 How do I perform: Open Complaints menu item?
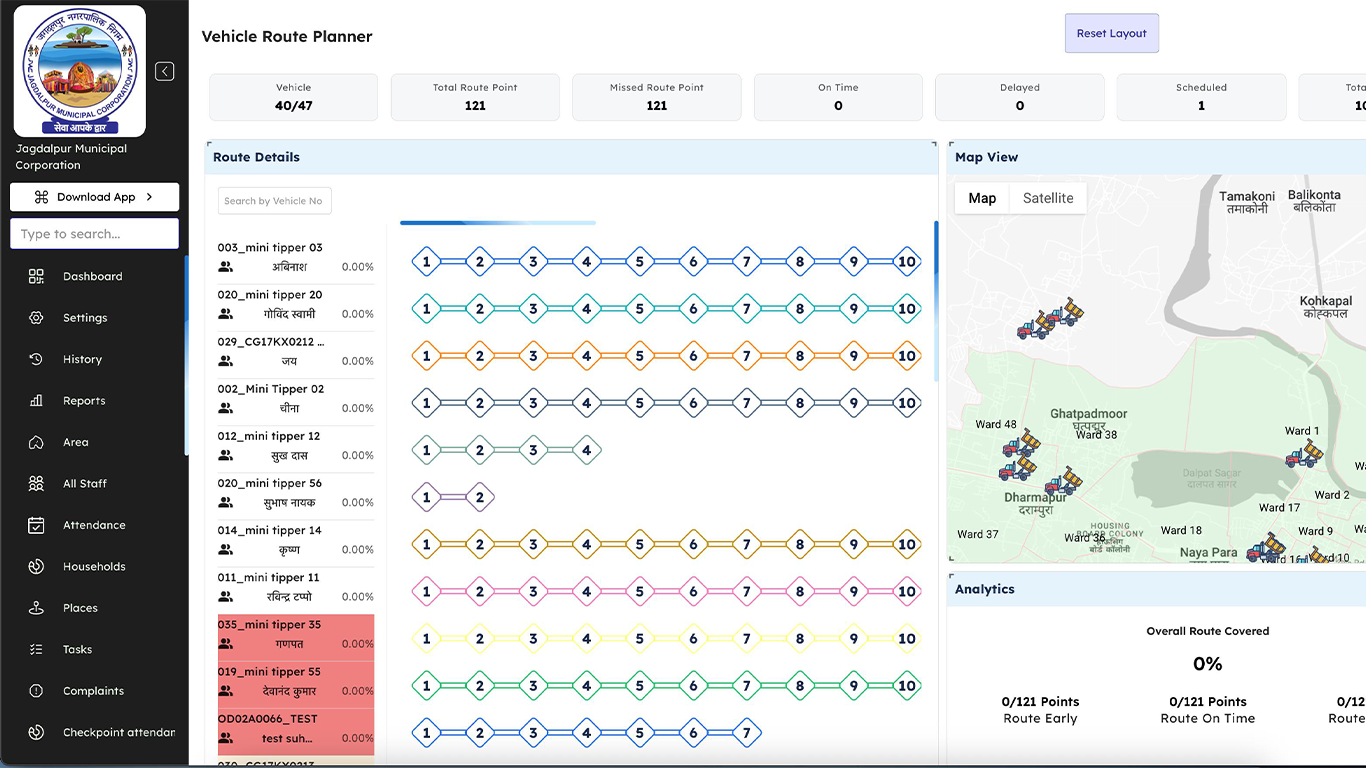pyautogui.click(x=94, y=691)
